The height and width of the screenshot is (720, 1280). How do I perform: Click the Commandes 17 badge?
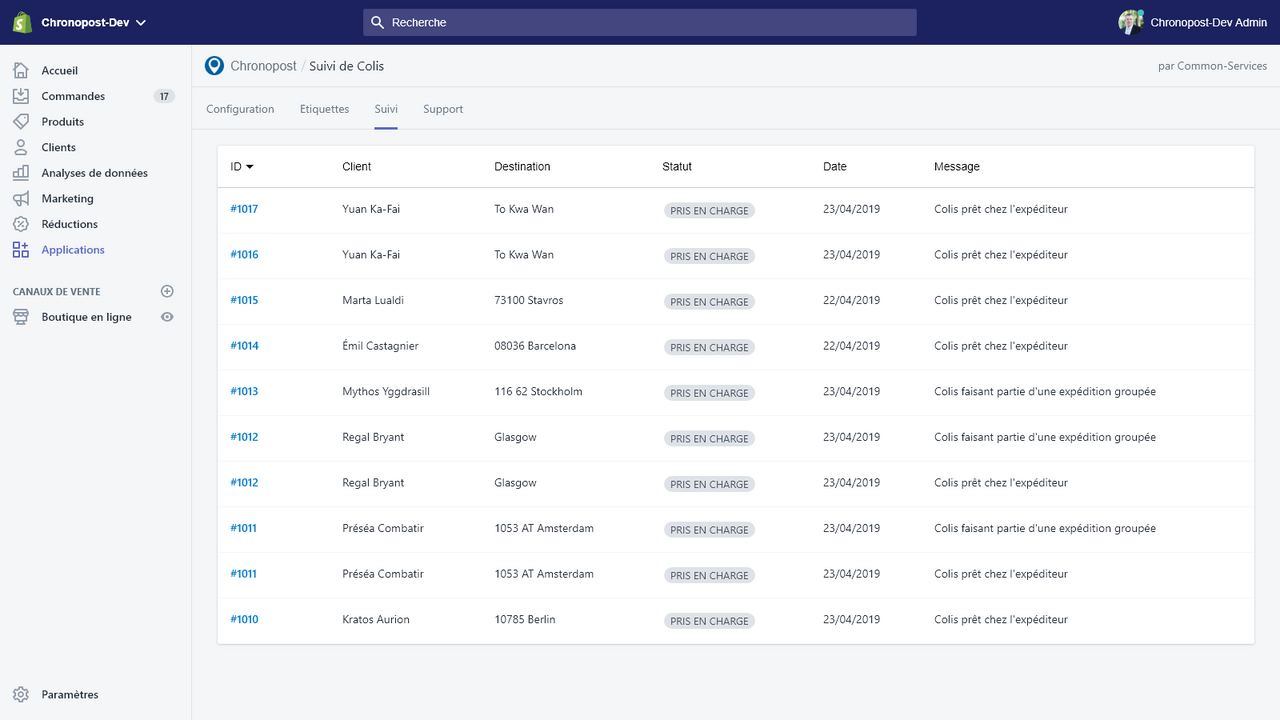[x=164, y=96]
